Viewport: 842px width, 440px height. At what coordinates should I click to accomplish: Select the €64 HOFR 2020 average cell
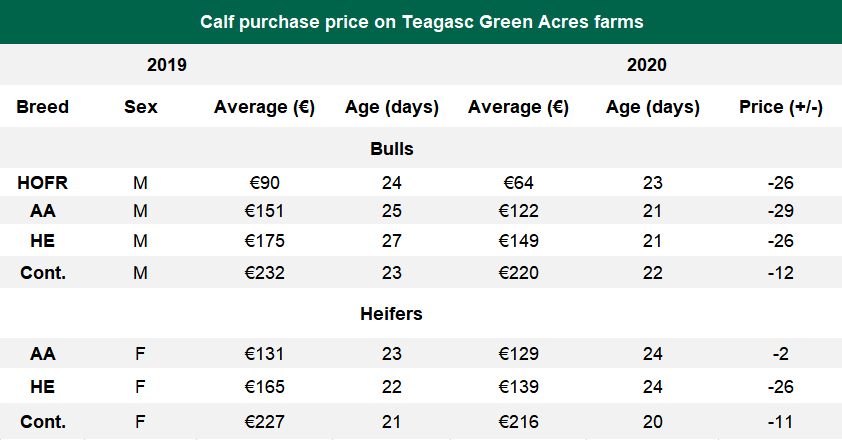coord(519,183)
